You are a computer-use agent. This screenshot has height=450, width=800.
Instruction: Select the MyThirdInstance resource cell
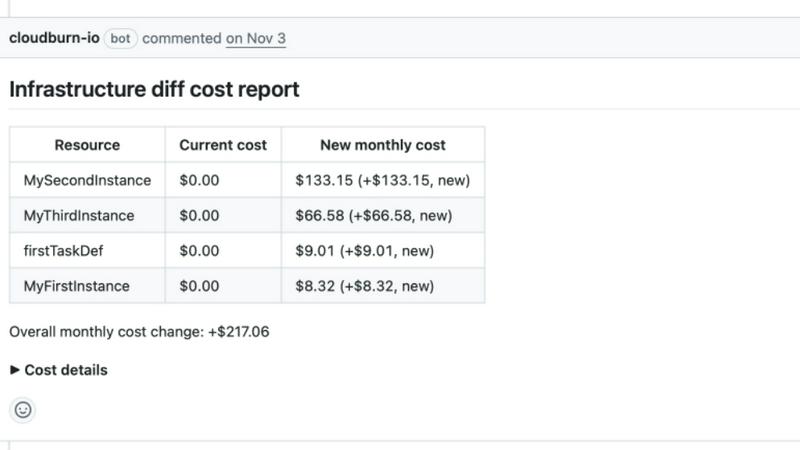[87, 215]
